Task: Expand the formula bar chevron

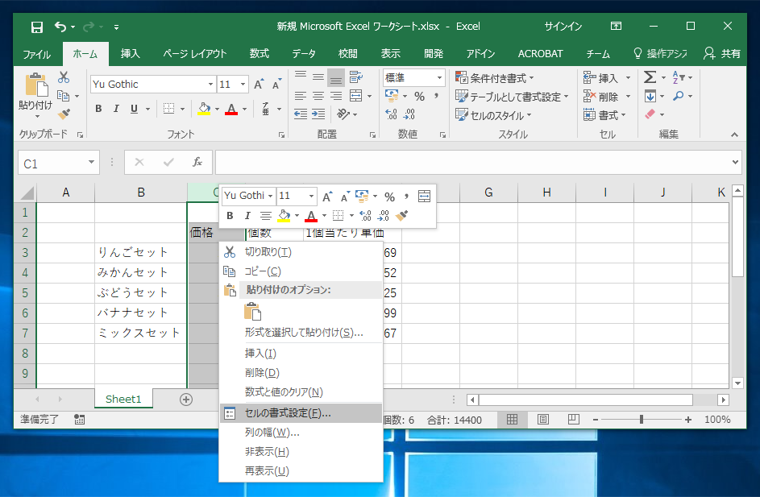Action: tap(735, 162)
